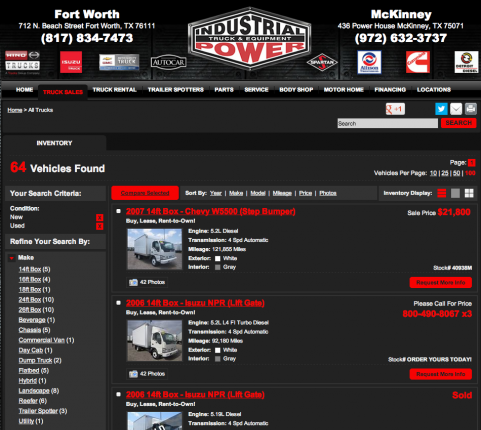The width and height of the screenshot is (481, 430).
Task: Filter by Reefer make
Action: [x=28, y=401]
